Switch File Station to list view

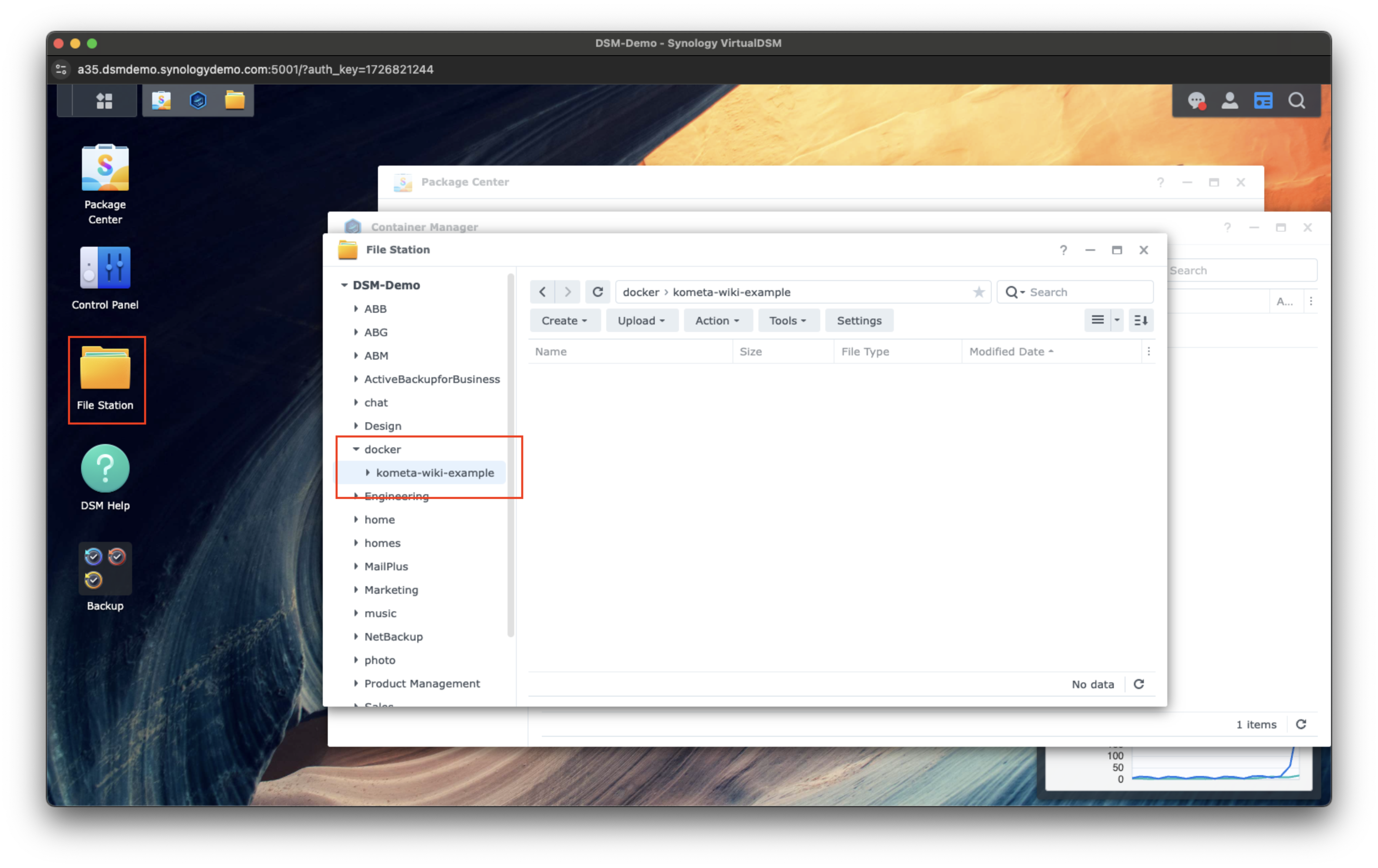(1097, 320)
